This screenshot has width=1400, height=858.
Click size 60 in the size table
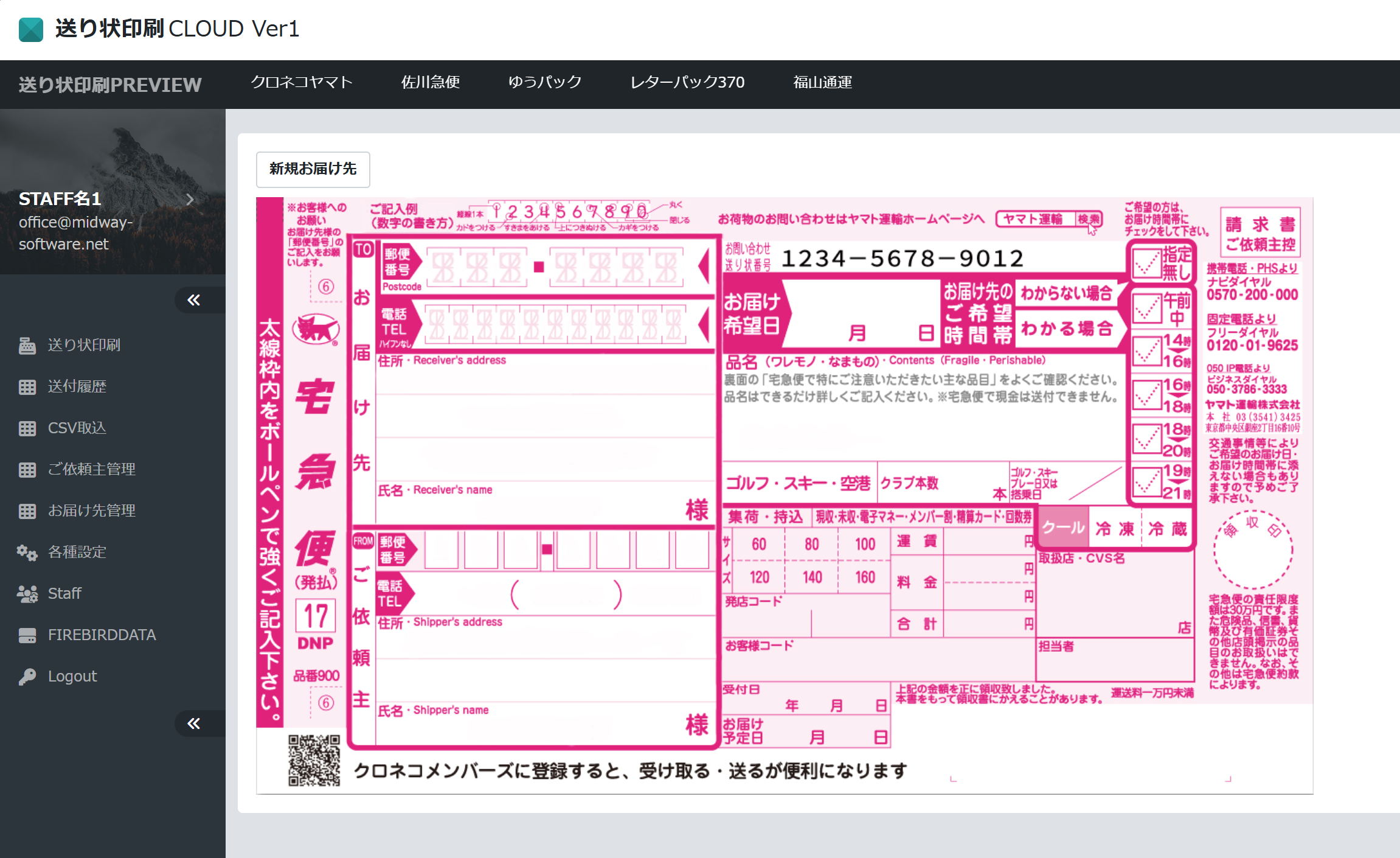point(759,544)
